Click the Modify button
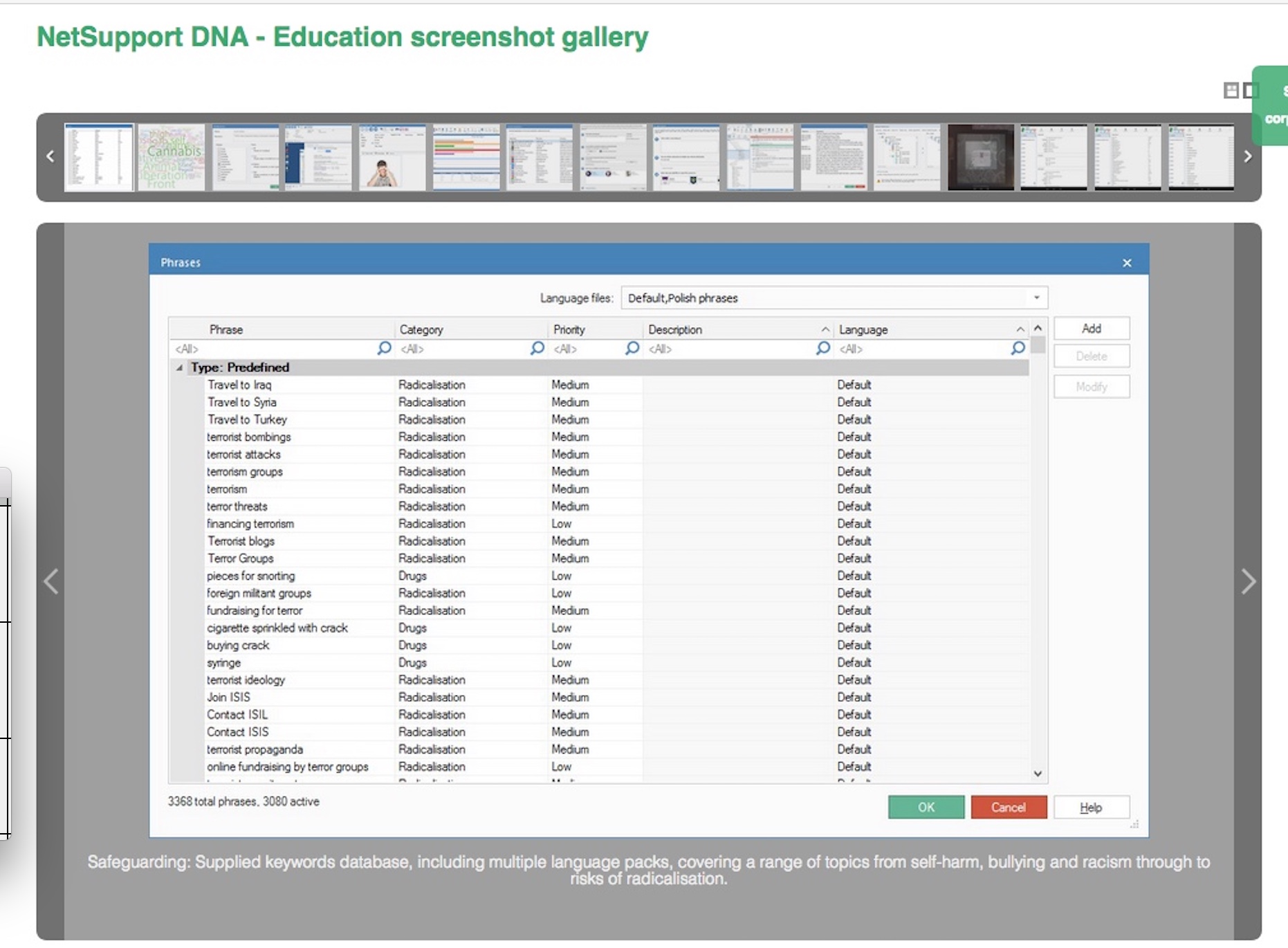 [x=1092, y=387]
